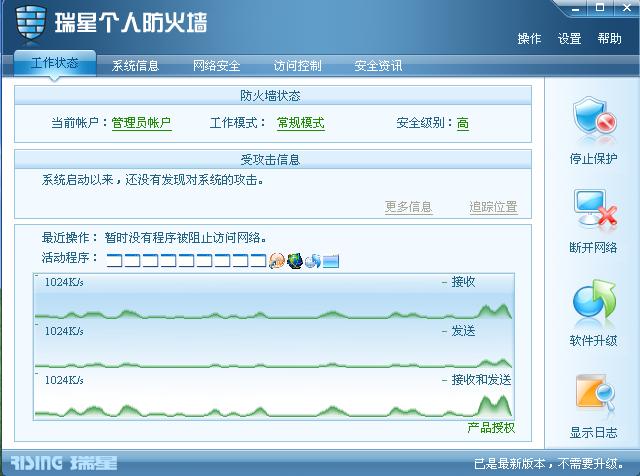Click the 发送 traffic graph
This screenshot has height=476, width=640.
coord(273,346)
